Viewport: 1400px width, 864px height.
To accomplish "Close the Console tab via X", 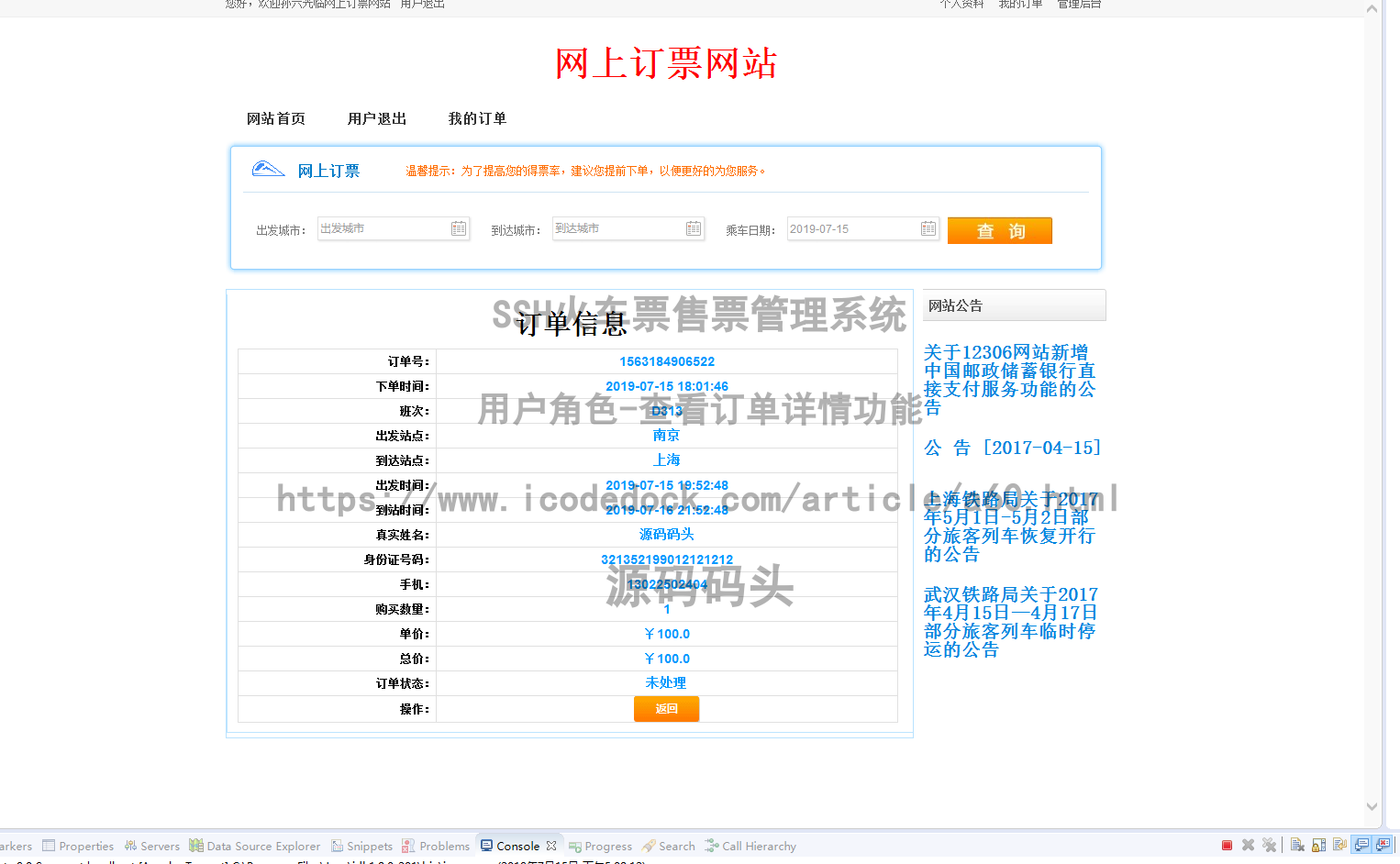I will click(551, 846).
